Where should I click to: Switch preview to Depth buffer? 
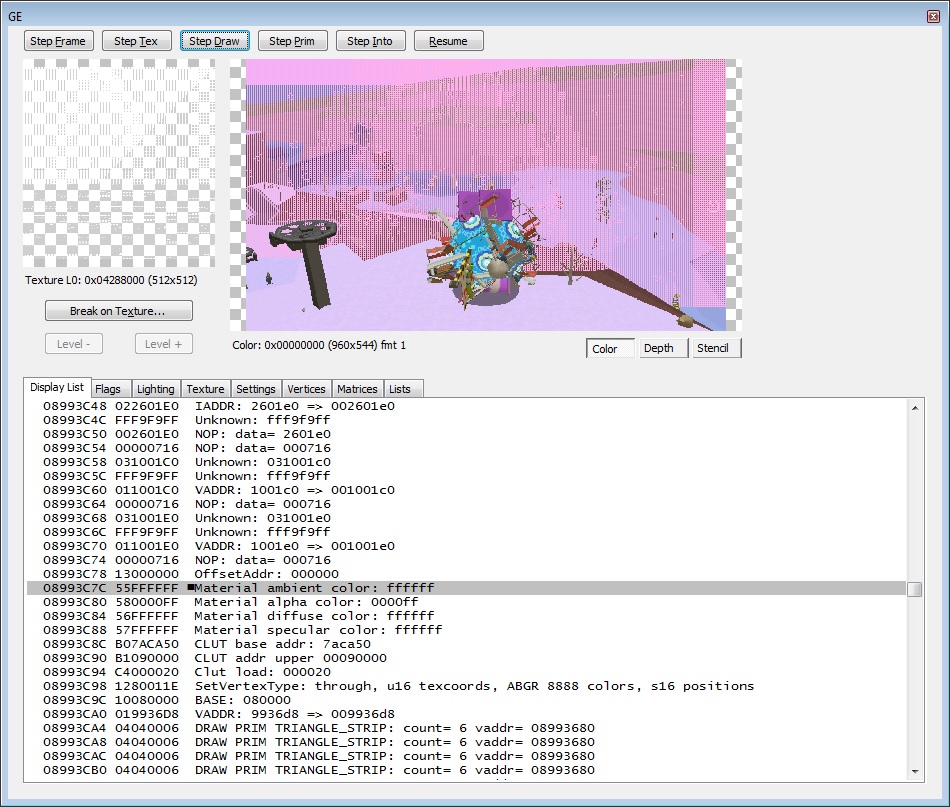coord(658,348)
